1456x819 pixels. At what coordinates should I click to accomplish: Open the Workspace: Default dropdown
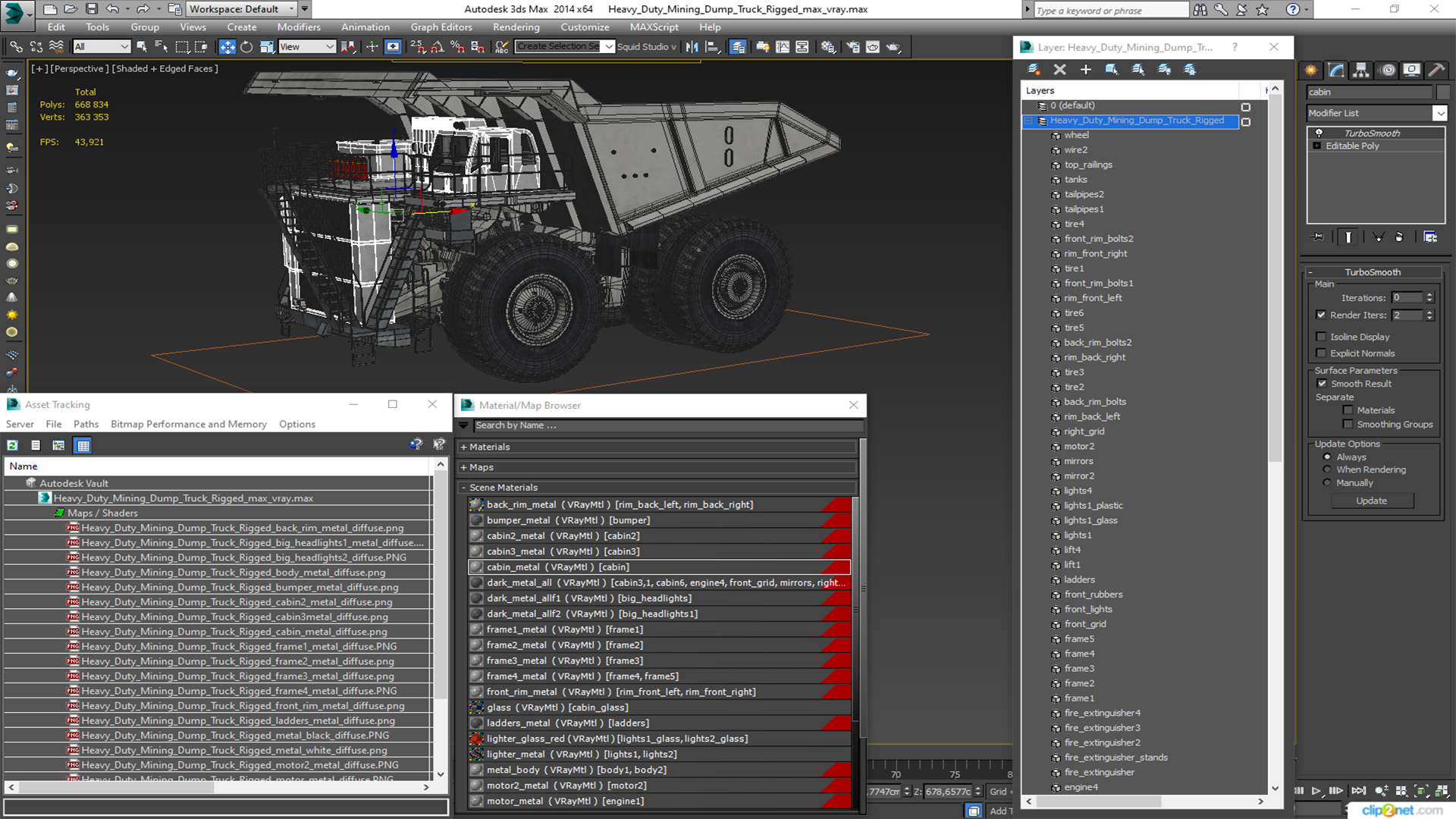pyautogui.click(x=242, y=9)
